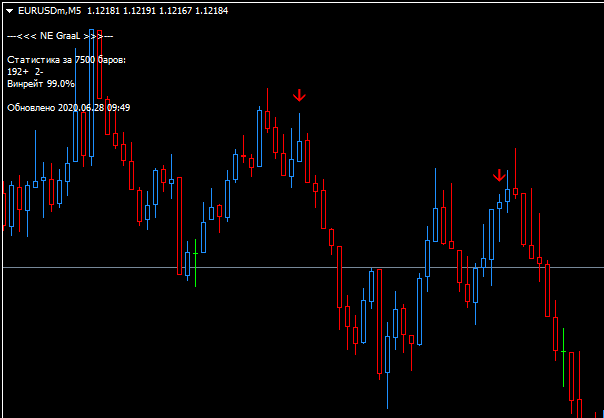Click the 'Обновлено 2020.06.28 09:49' timestamp

coord(69,107)
